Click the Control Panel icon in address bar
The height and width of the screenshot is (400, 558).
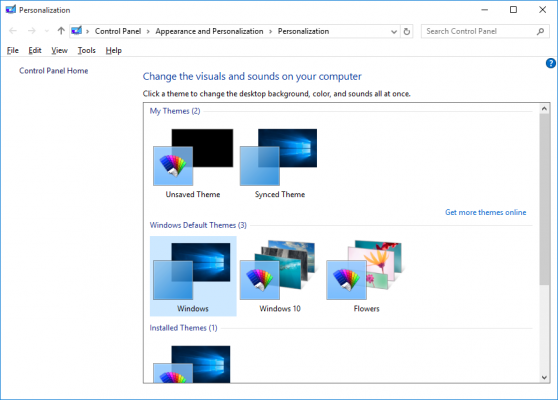click(x=76, y=31)
